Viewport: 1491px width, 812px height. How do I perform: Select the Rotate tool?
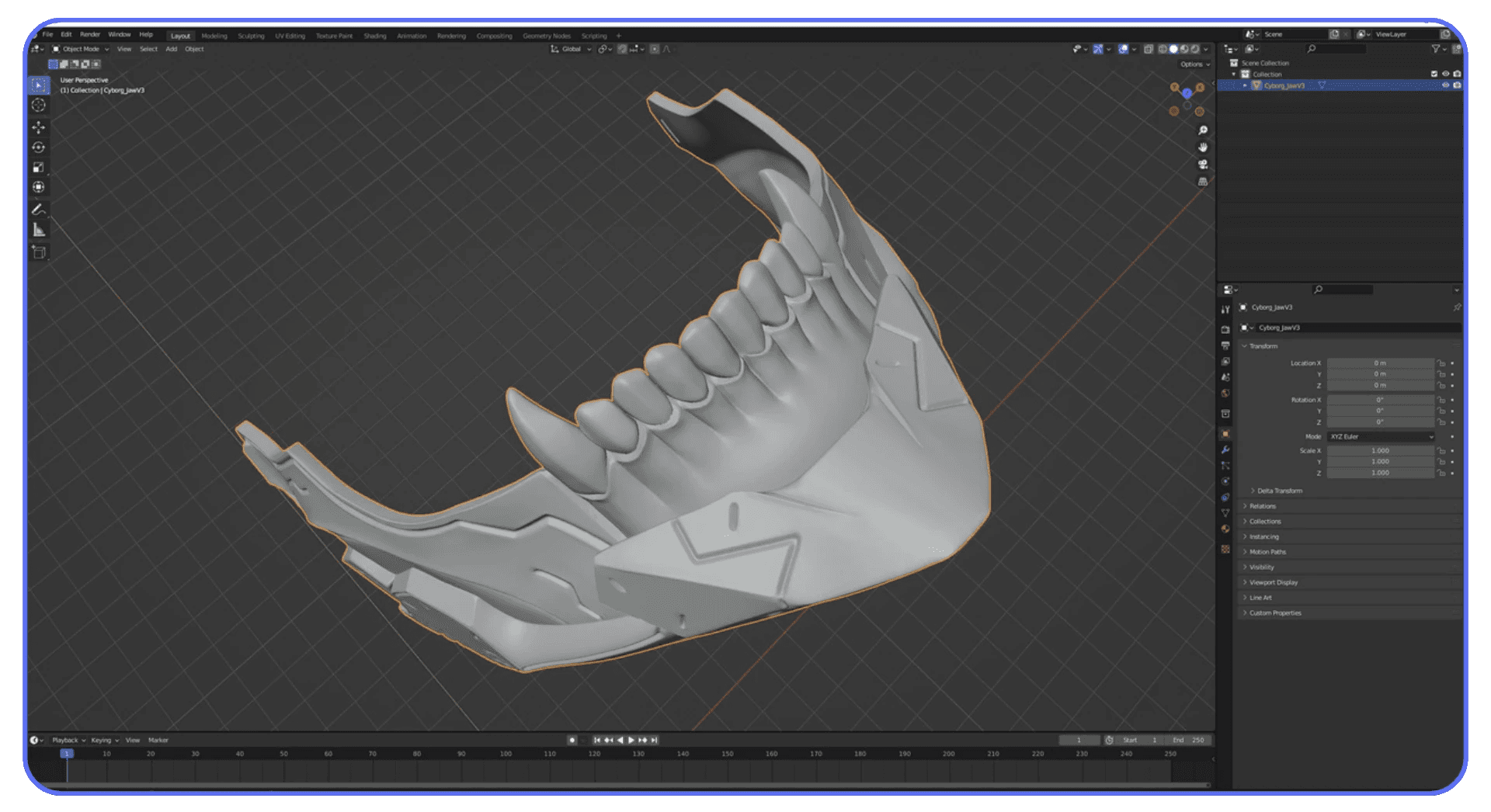pyautogui.click(x=39, y=147)
